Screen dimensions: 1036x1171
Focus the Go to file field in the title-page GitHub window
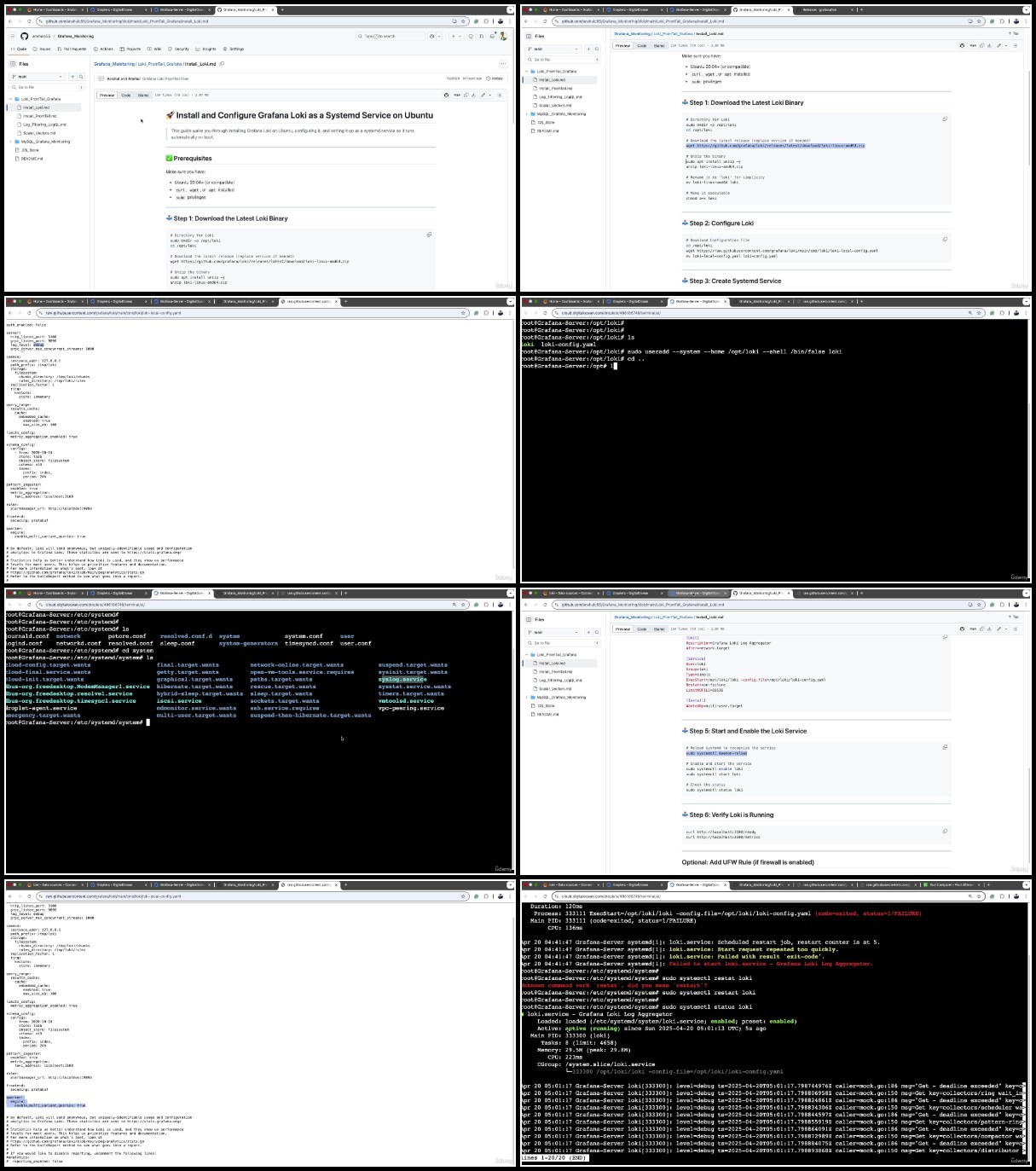pyautogui.click(x=47, y=87)
